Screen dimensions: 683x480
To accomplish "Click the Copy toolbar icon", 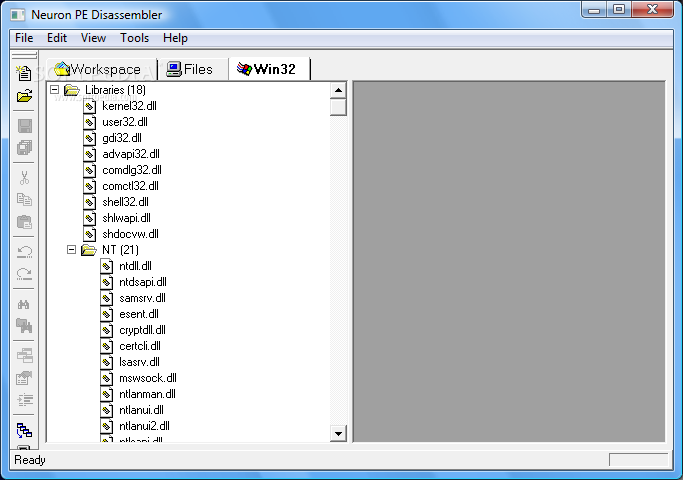I will click(x=24, y=199).
